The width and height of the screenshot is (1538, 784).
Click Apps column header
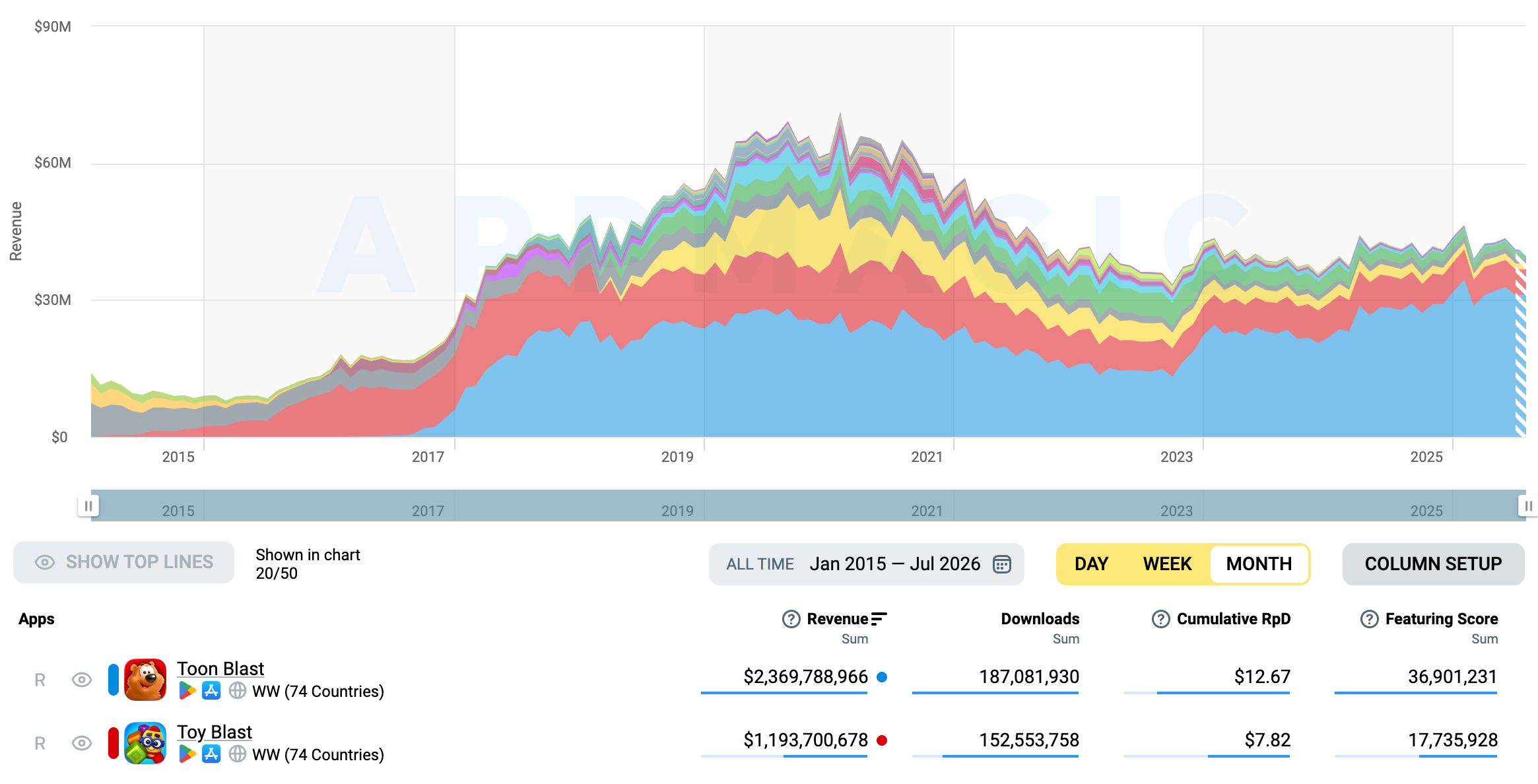pyautogui.click(x=36, y=619)
